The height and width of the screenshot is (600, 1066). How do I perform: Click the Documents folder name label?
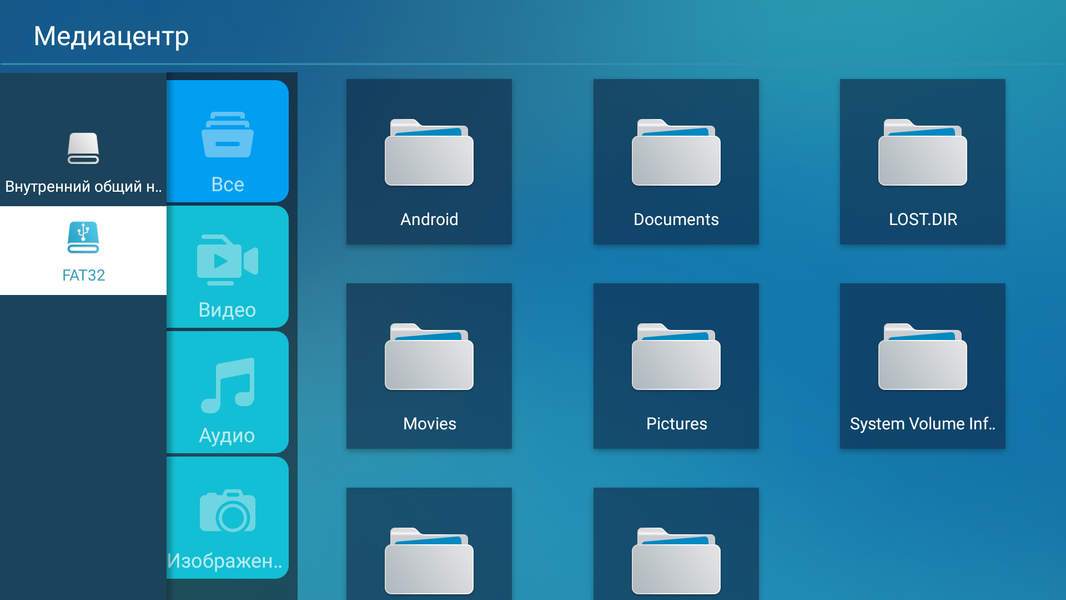point(676,219)
